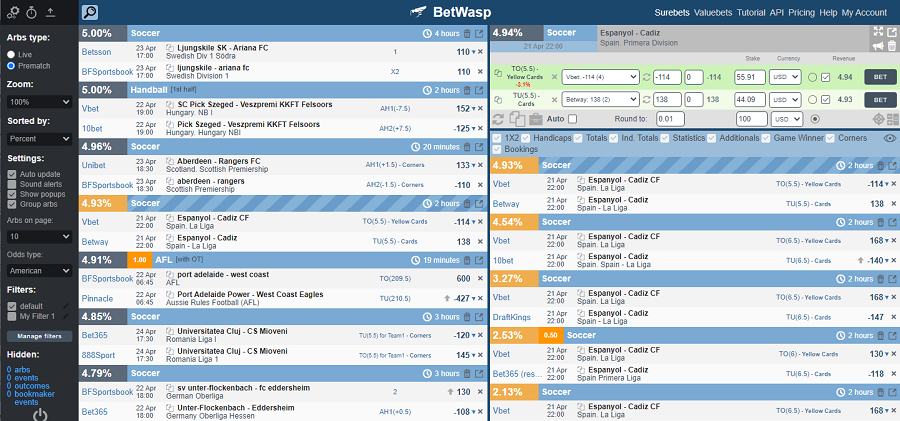Toggle the eye visibility icon in filter bar
The width and height of the screenshot is (900, 421).
coord(890,138)
